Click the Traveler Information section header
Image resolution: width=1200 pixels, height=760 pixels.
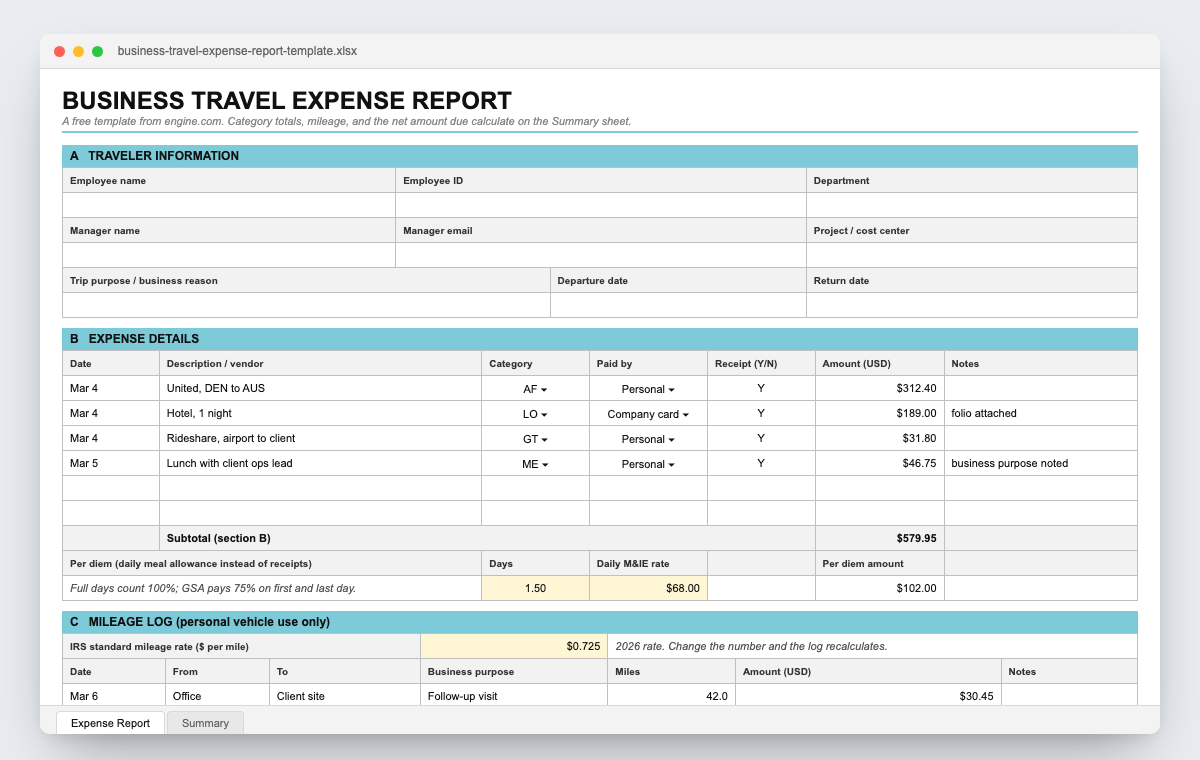click(600, 156)
